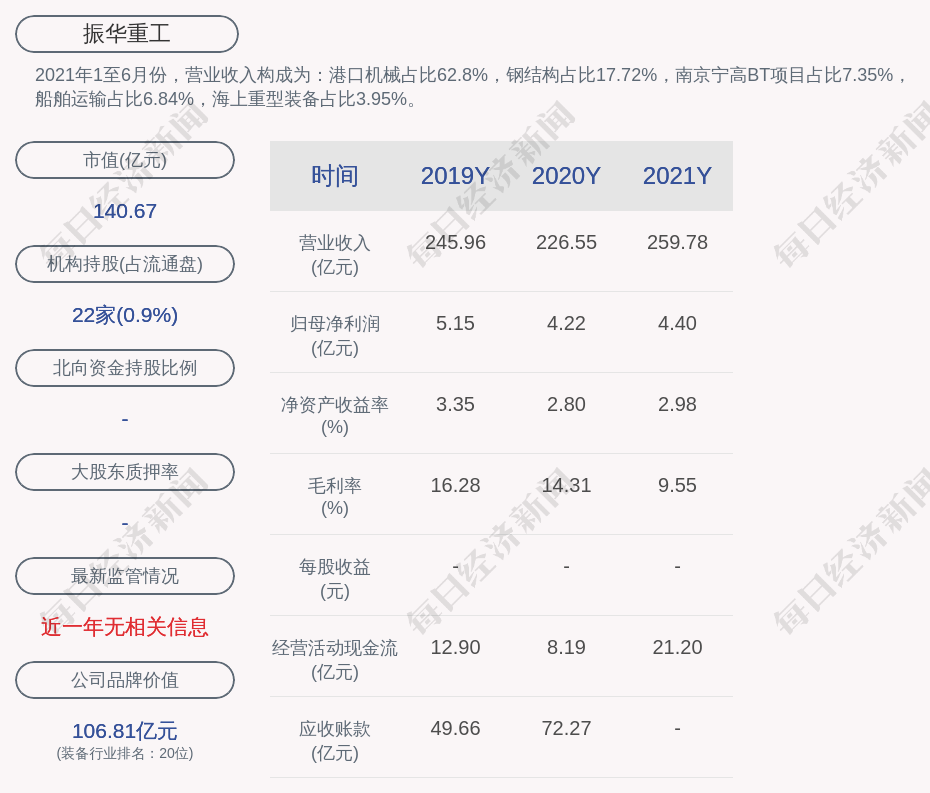
Task: Click the gross margin value 16.28
Action: 455,485
